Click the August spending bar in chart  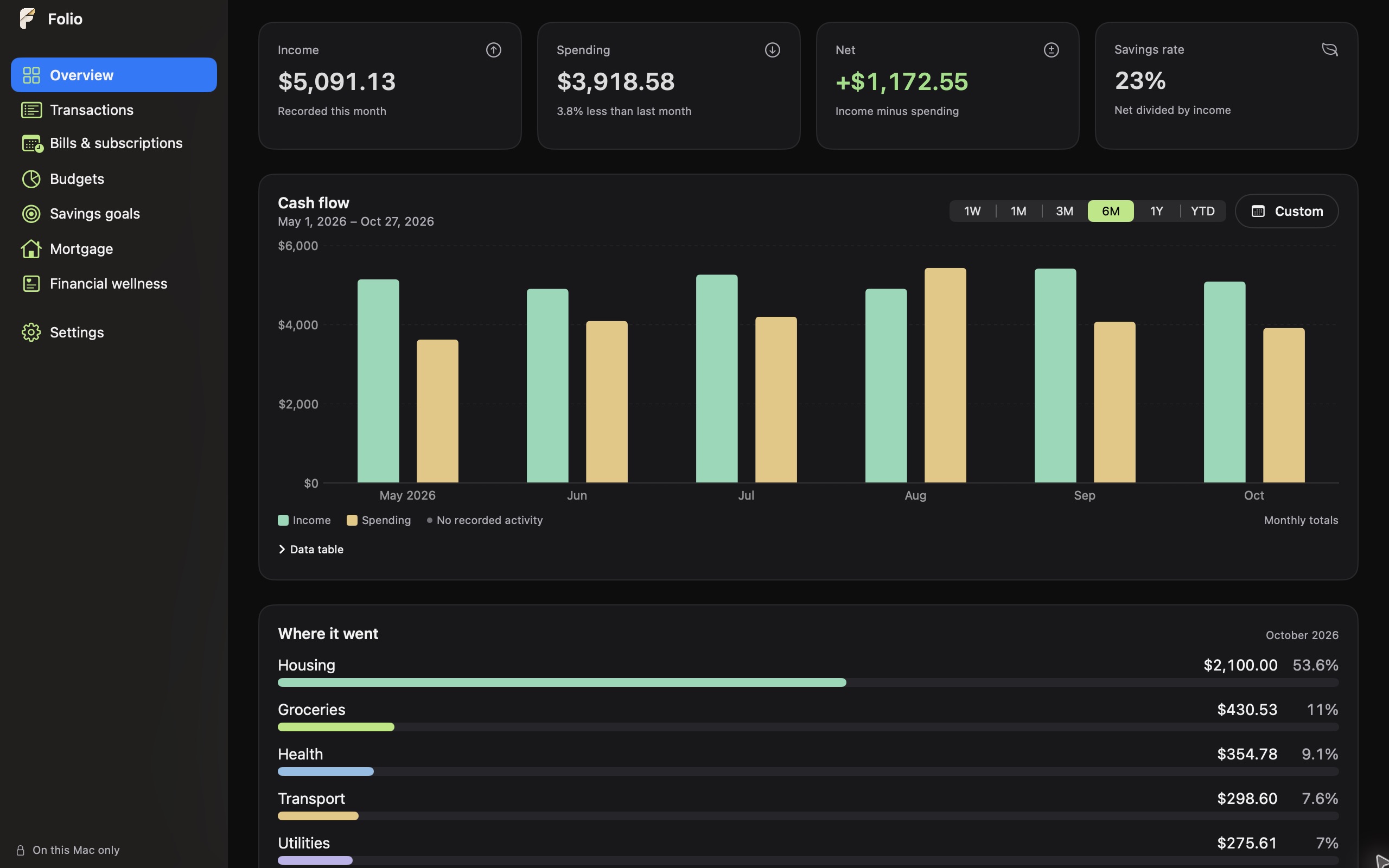click(945, 375)
